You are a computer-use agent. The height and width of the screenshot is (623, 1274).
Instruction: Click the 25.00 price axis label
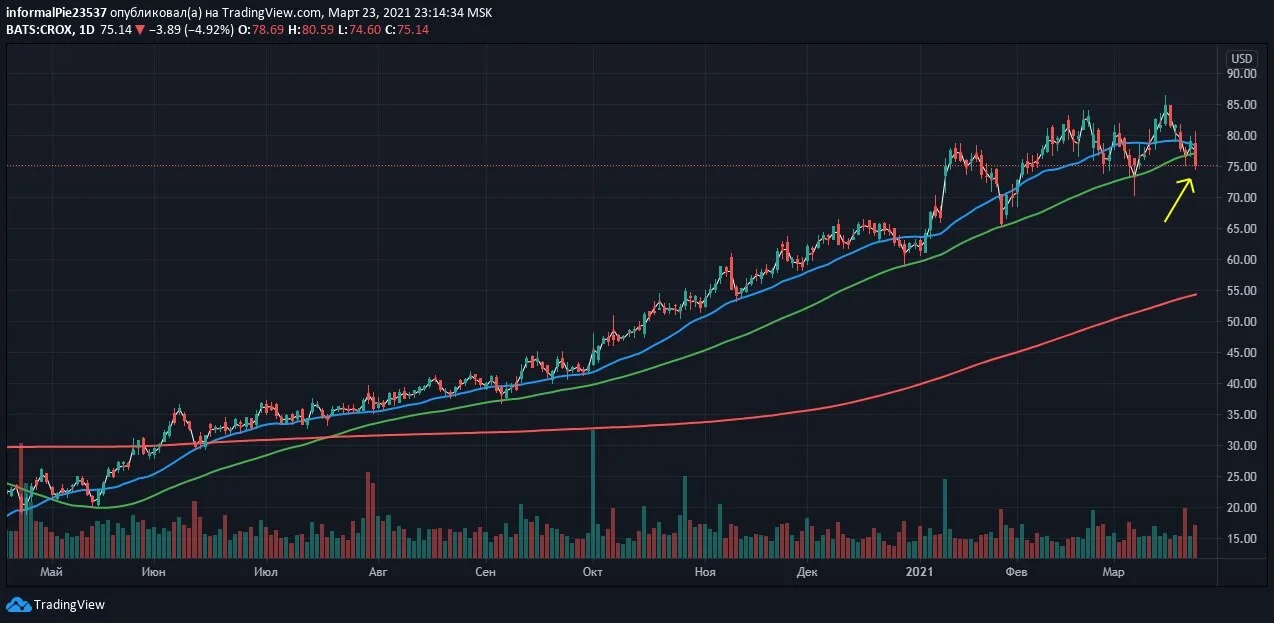[1243, 476]
